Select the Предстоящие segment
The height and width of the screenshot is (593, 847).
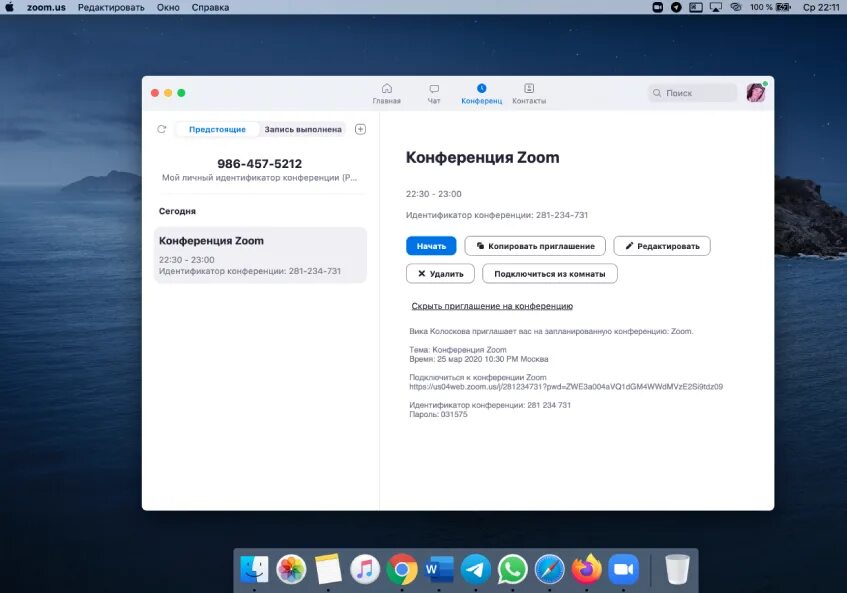(x=217, y=129)
